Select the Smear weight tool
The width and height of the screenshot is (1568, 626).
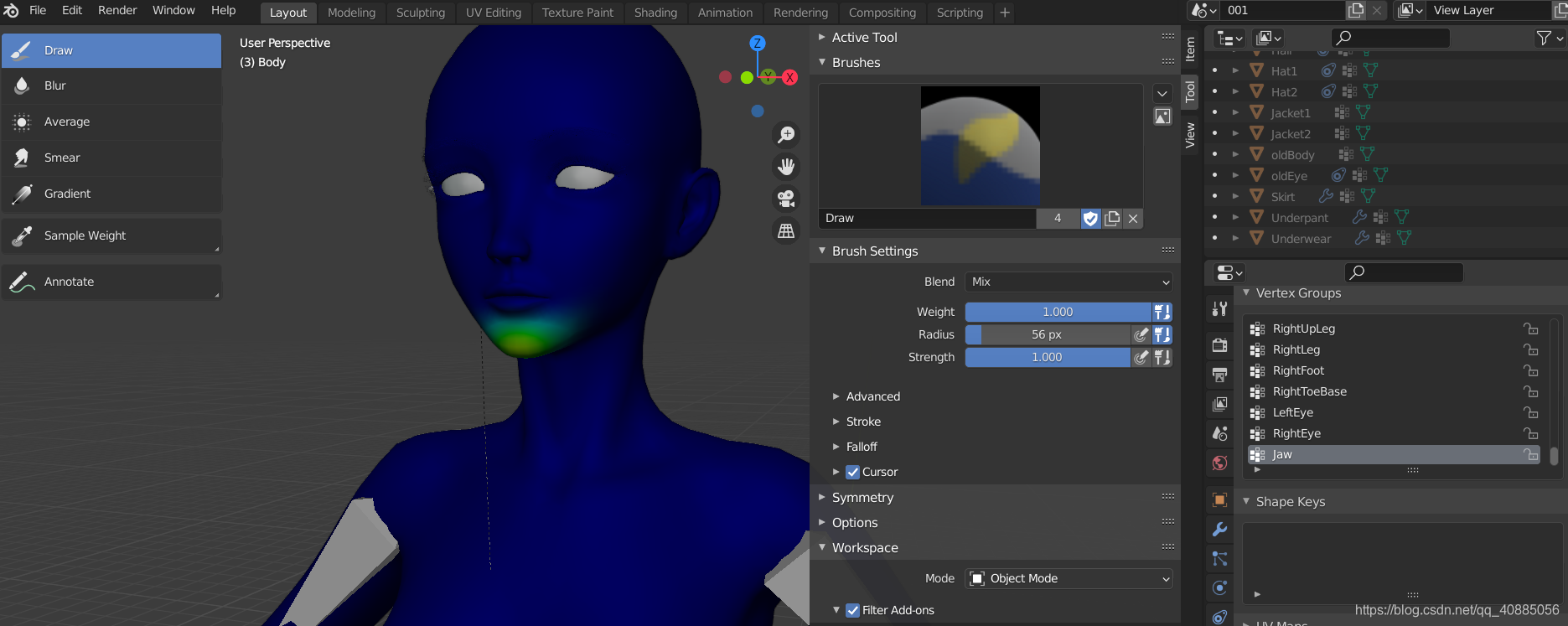click(111, 158)
